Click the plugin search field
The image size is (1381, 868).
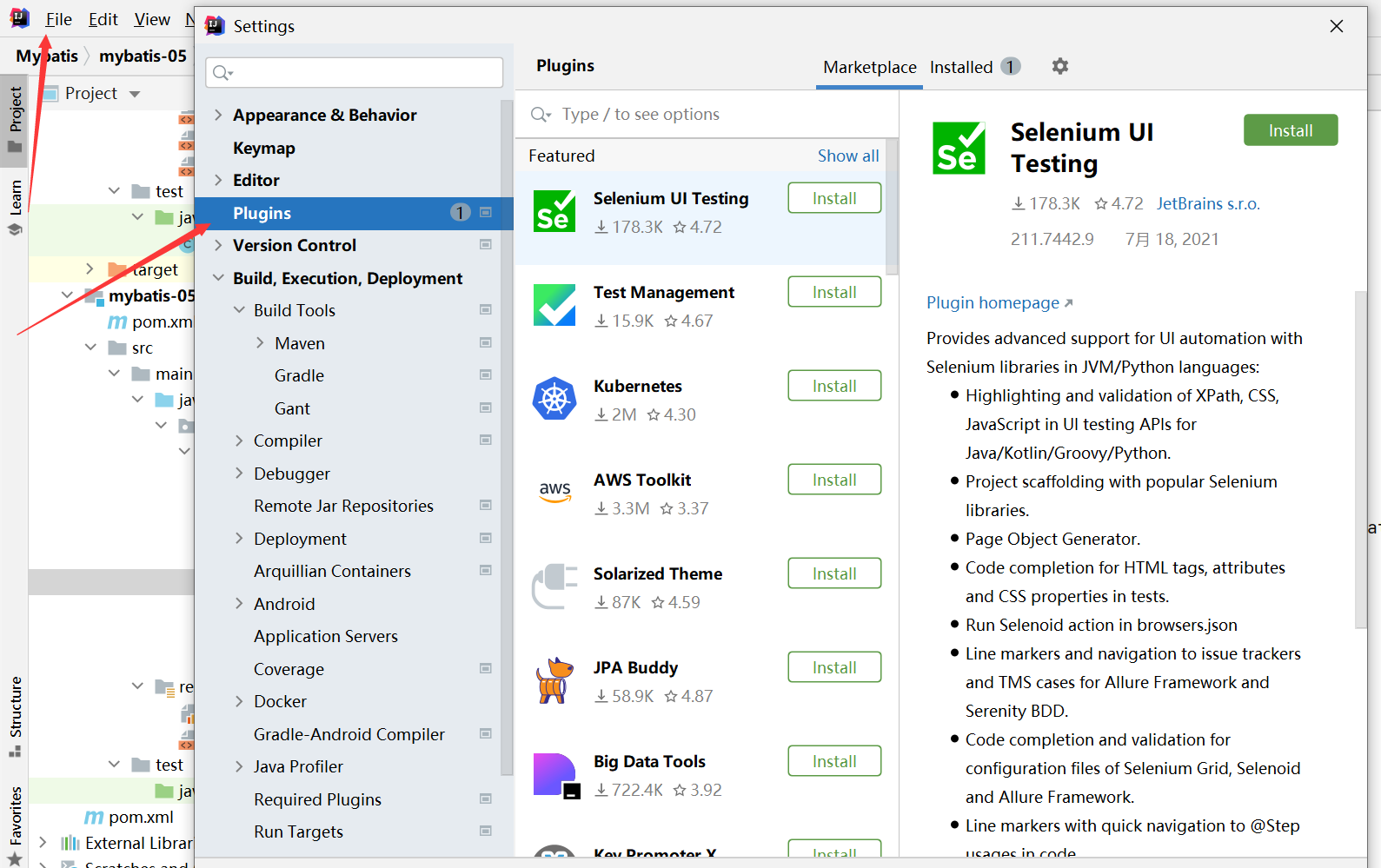[713, 115]
